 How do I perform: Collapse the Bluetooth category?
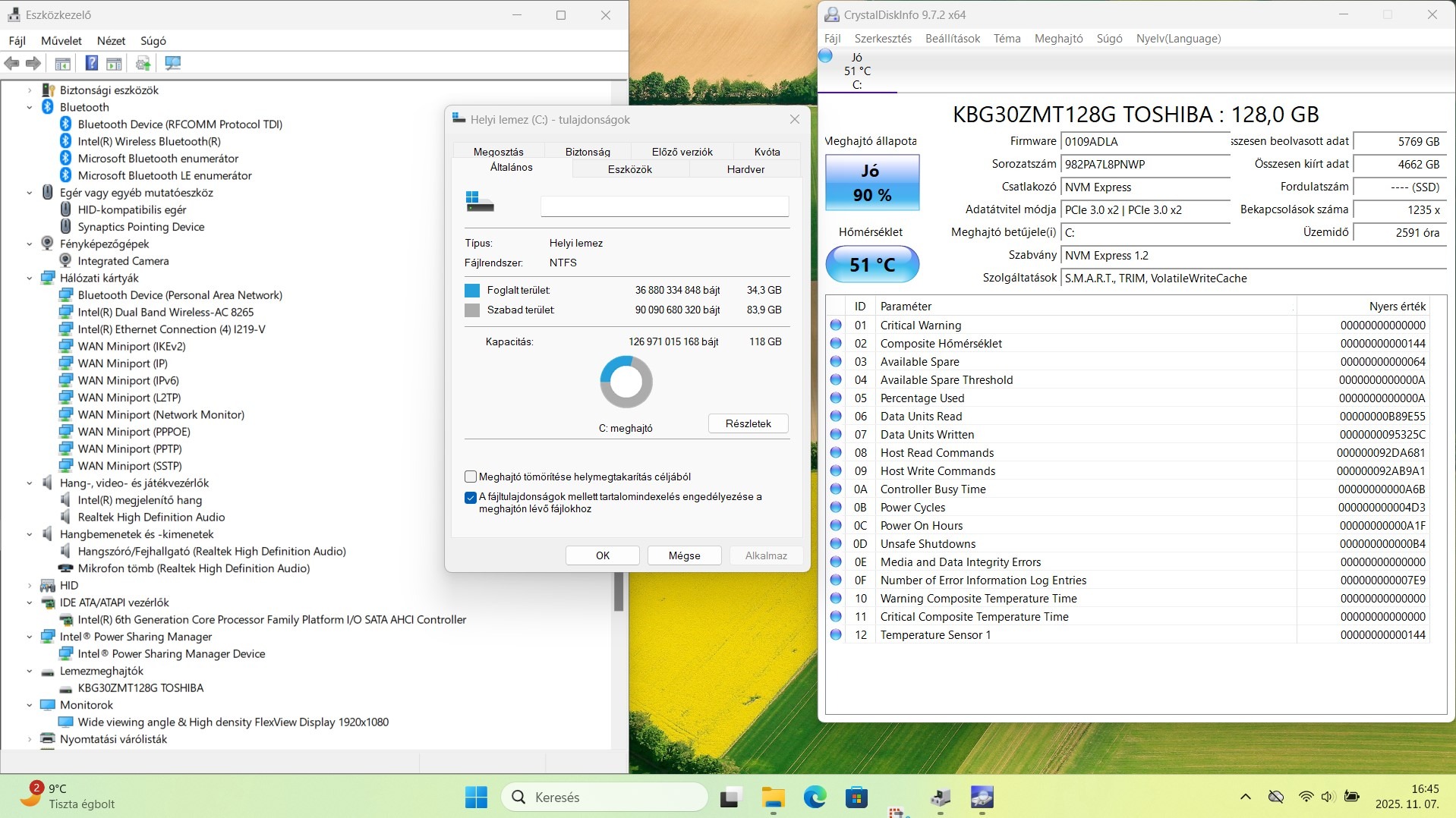pyautogui.click(x=30, y=107)
